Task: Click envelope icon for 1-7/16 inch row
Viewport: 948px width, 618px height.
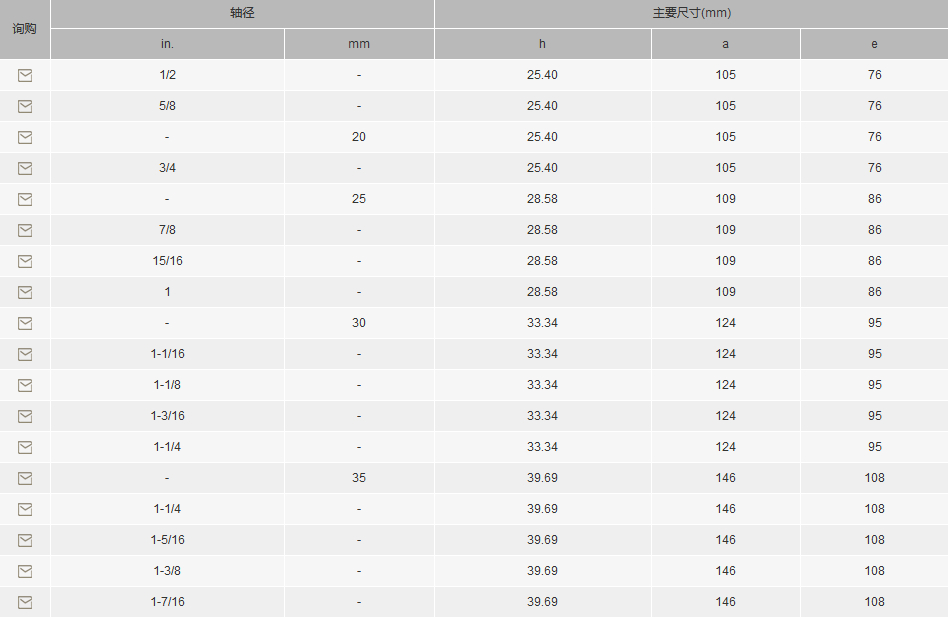Action: pyautogui.click(x=25, y=602)
